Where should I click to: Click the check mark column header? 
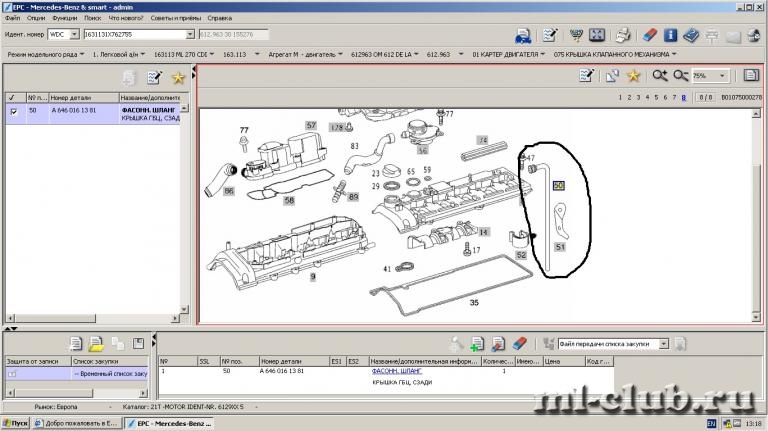[x=13, y=97]
